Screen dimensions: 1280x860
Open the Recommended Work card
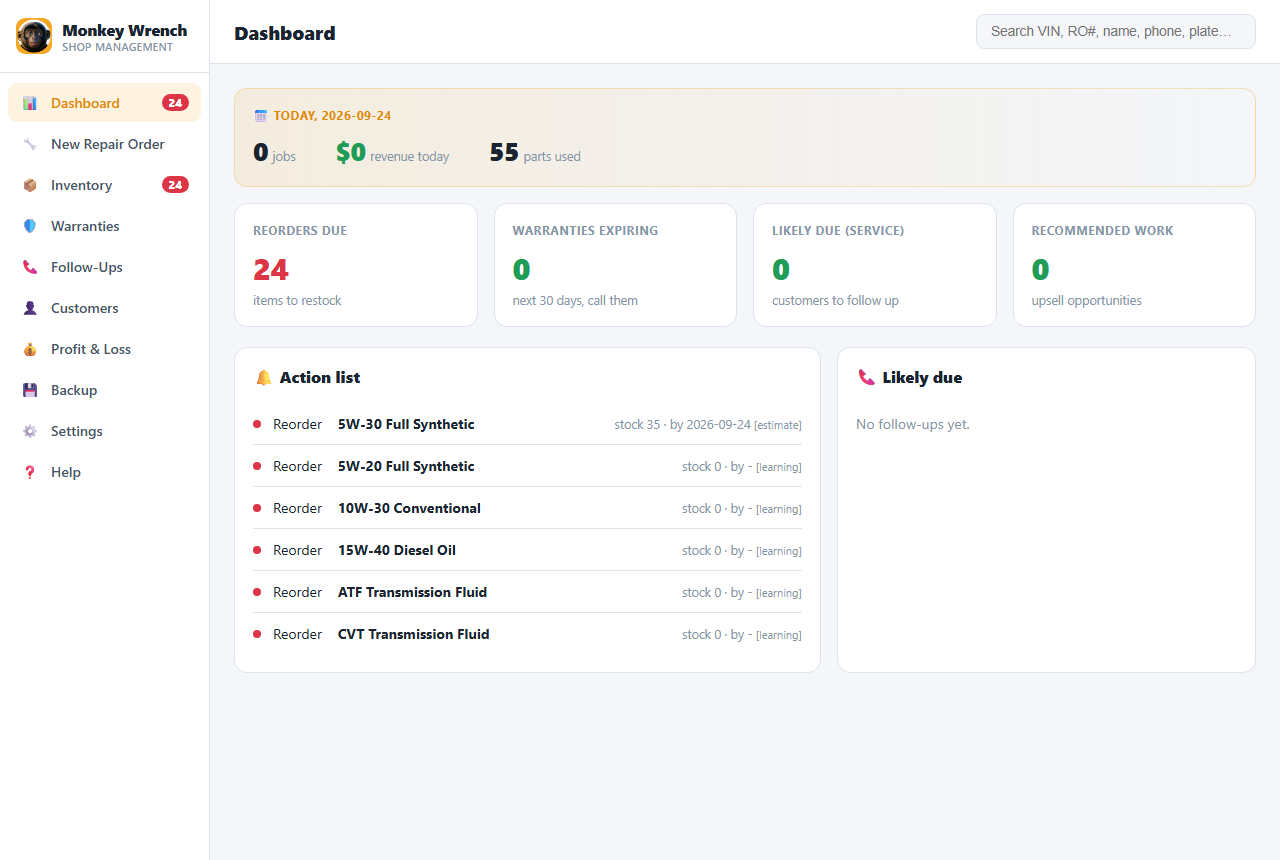(x=1134, y=265)
